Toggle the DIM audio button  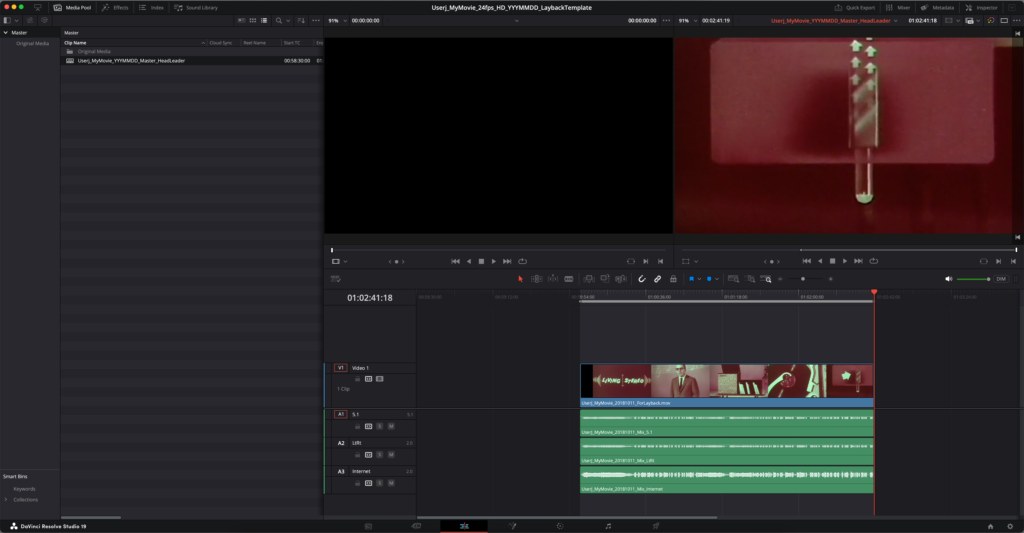point(1001,279)
